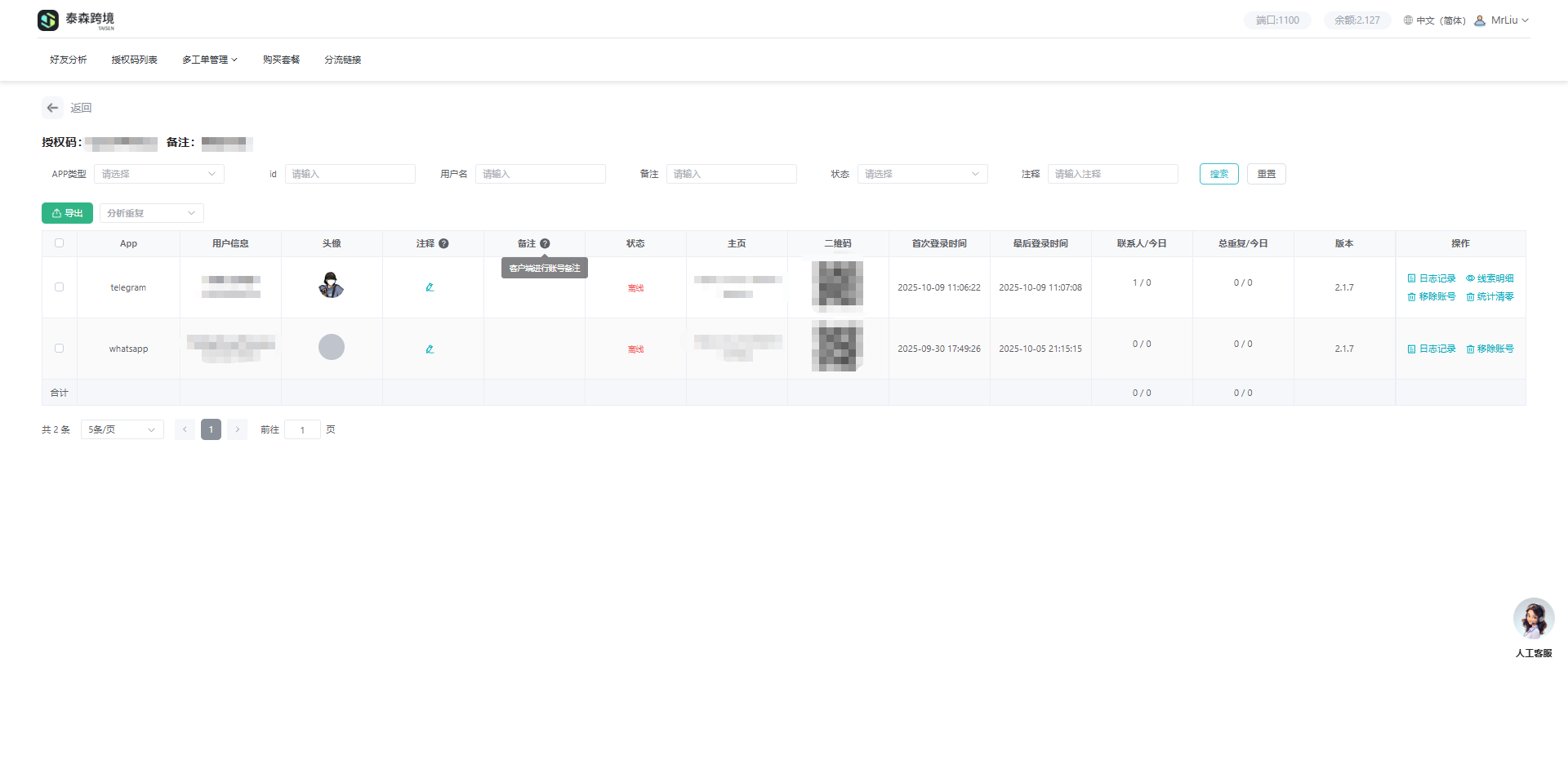Click the globe language icon
The image size is (1568, 778).
1408,20
